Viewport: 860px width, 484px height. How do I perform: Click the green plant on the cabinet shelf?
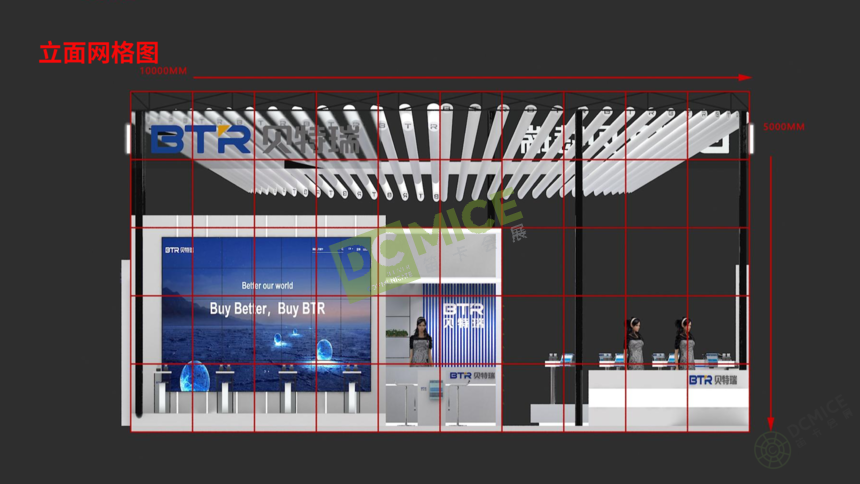coord(397,333)
